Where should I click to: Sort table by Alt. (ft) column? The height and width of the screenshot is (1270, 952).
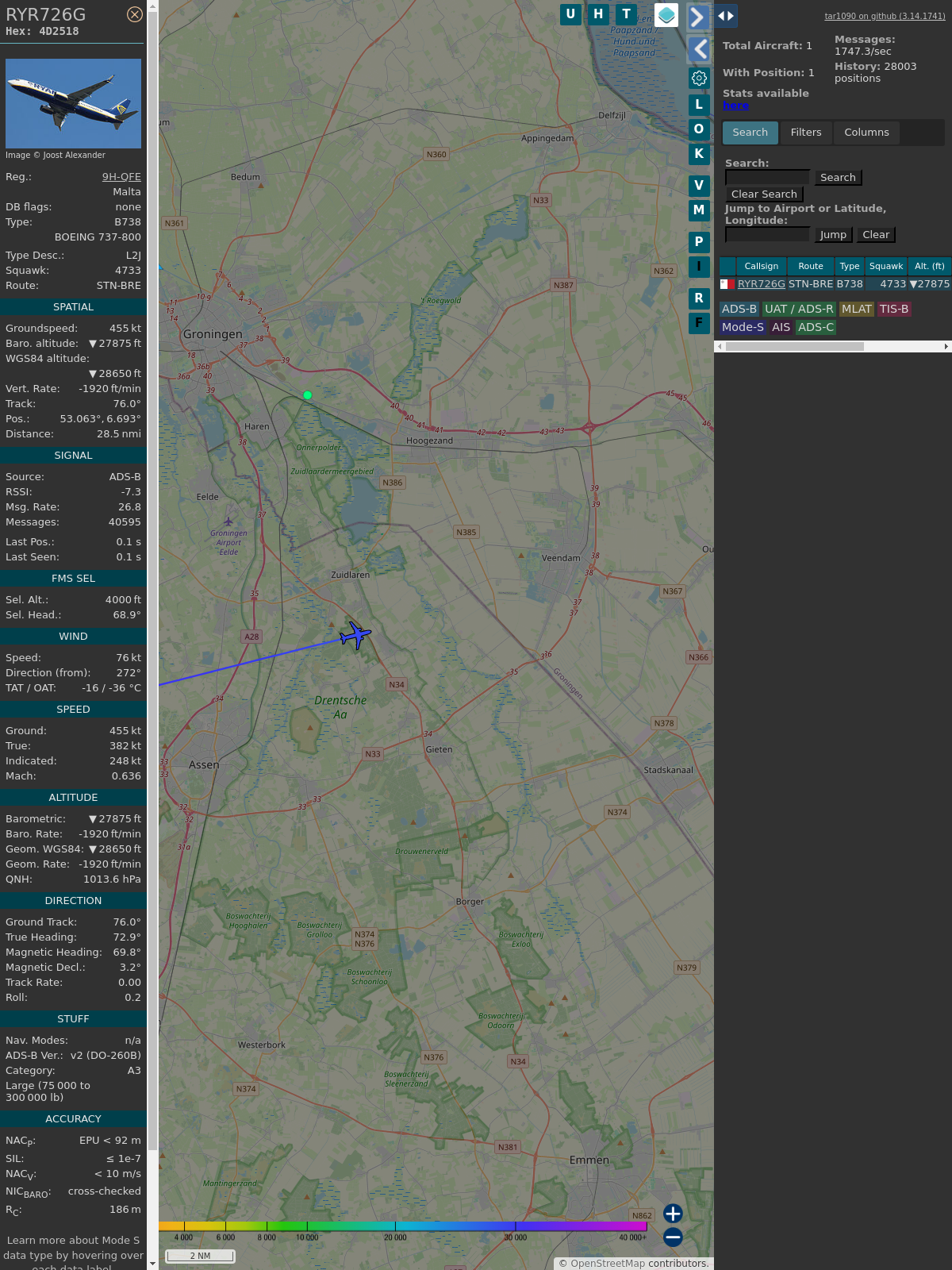930,267
